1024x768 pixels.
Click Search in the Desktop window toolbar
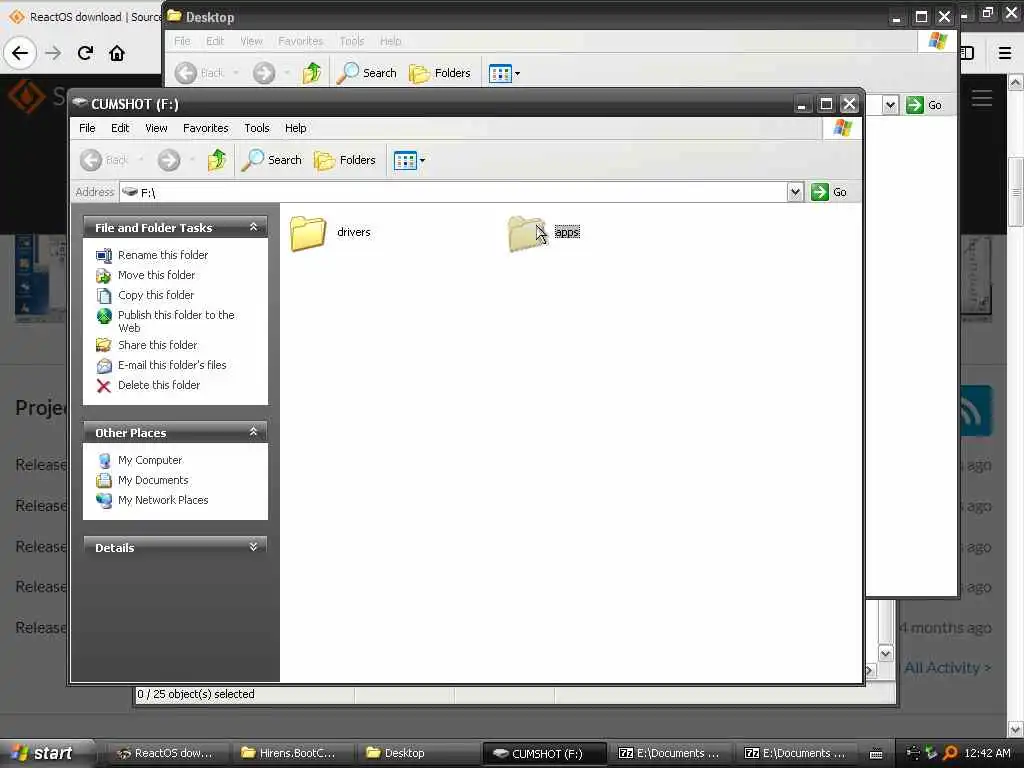(367, 73)
